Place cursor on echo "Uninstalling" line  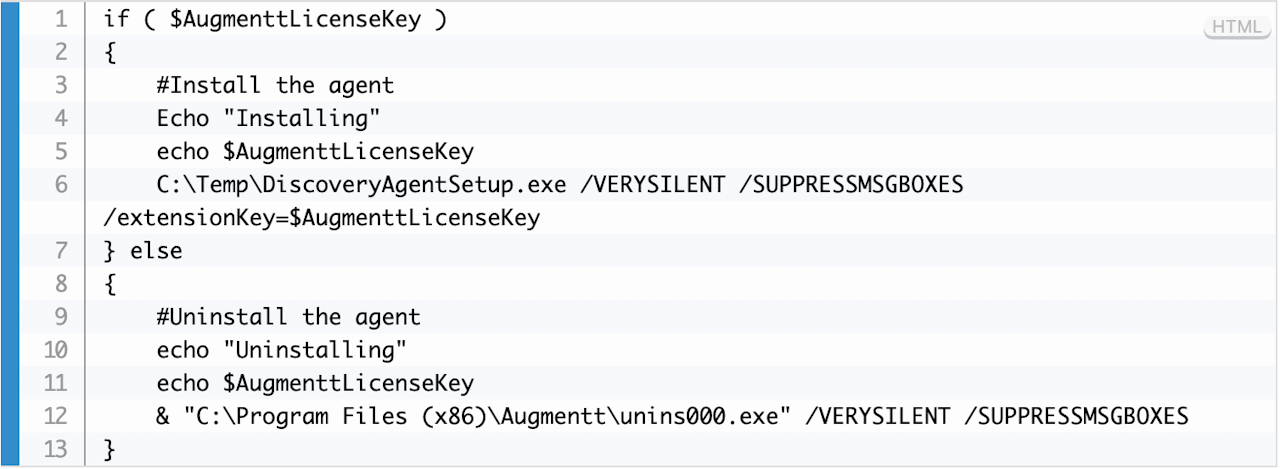click(x=281, y=350)
